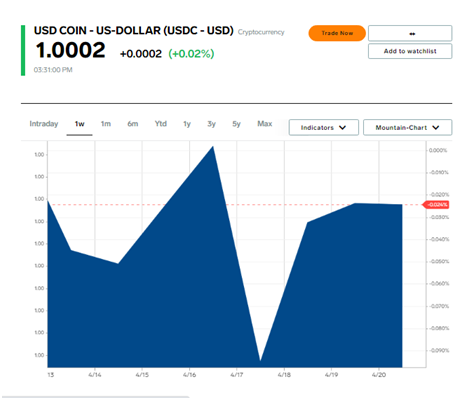
Task: Click the (+0.02%) percent change
Action: coord(191,54)
